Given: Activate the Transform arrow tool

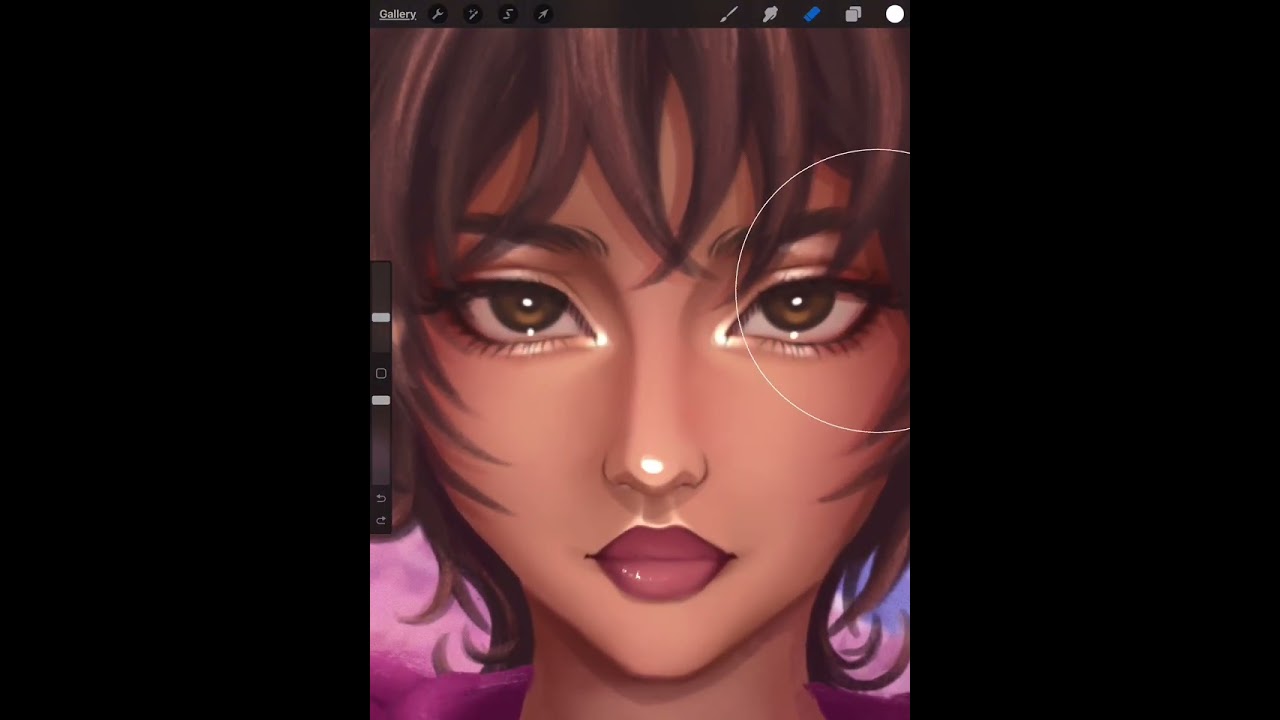Looking at the screenshot, I should tap(543, 14).
